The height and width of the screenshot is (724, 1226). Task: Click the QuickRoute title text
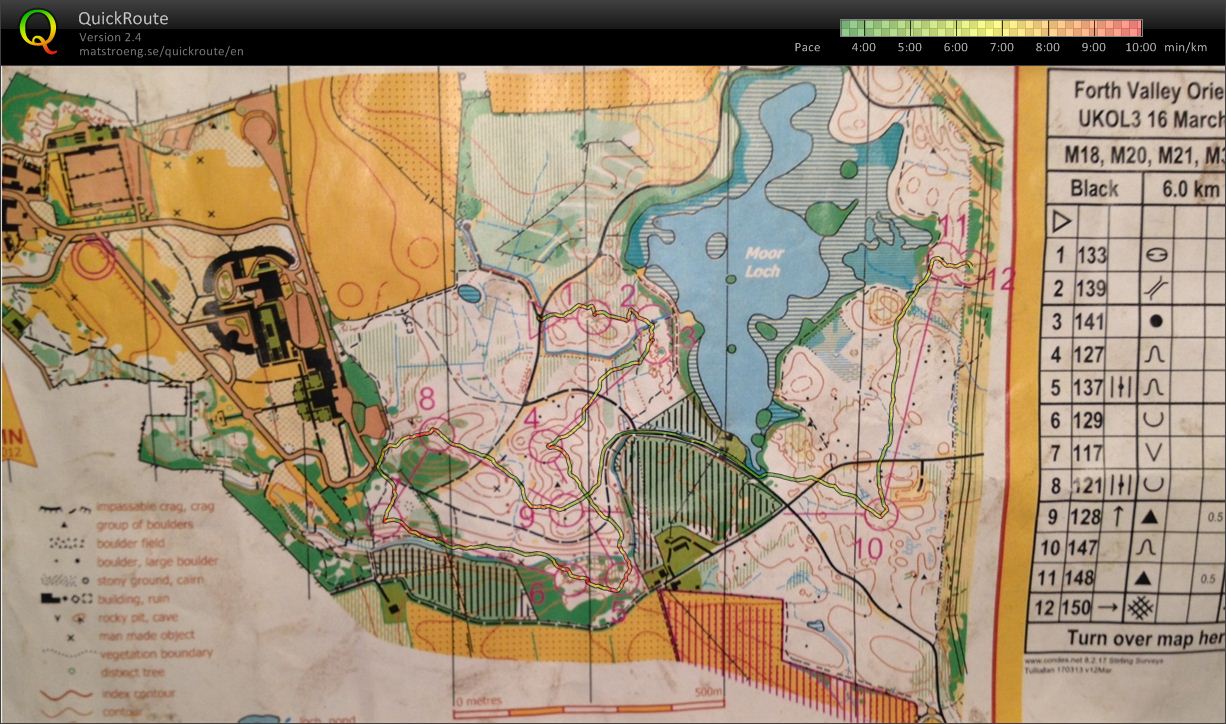[123, 19]
